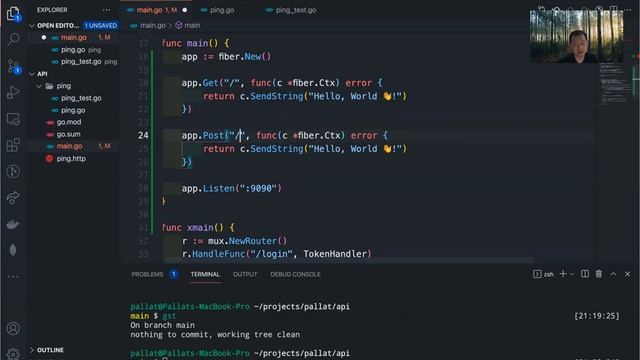Open the Remote Explorer view
This screenshot has width=640, height=360.
[13, 119]
